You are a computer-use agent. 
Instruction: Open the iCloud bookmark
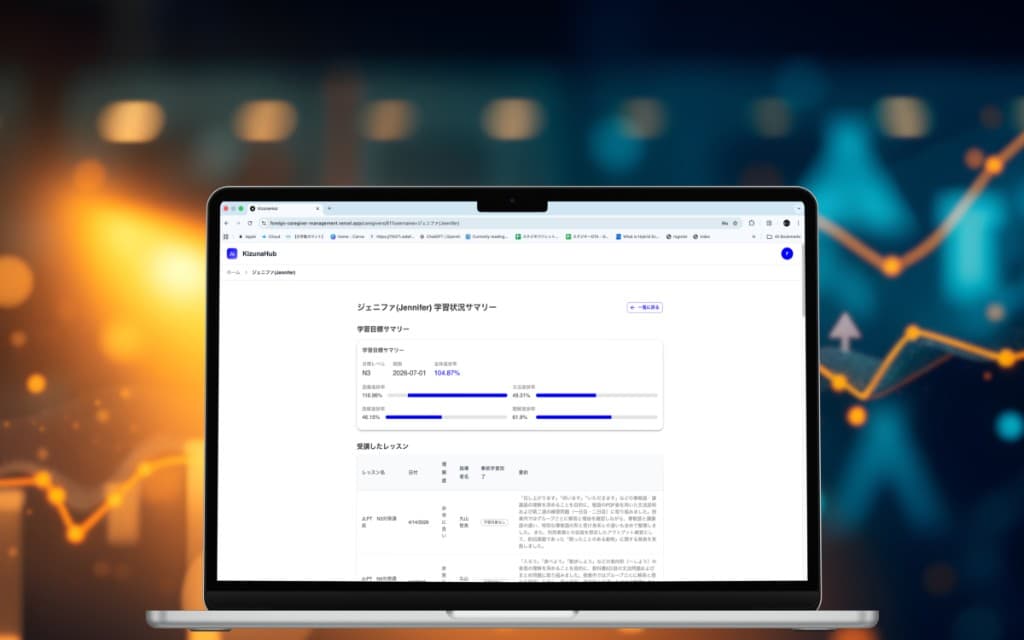(271, 236)
